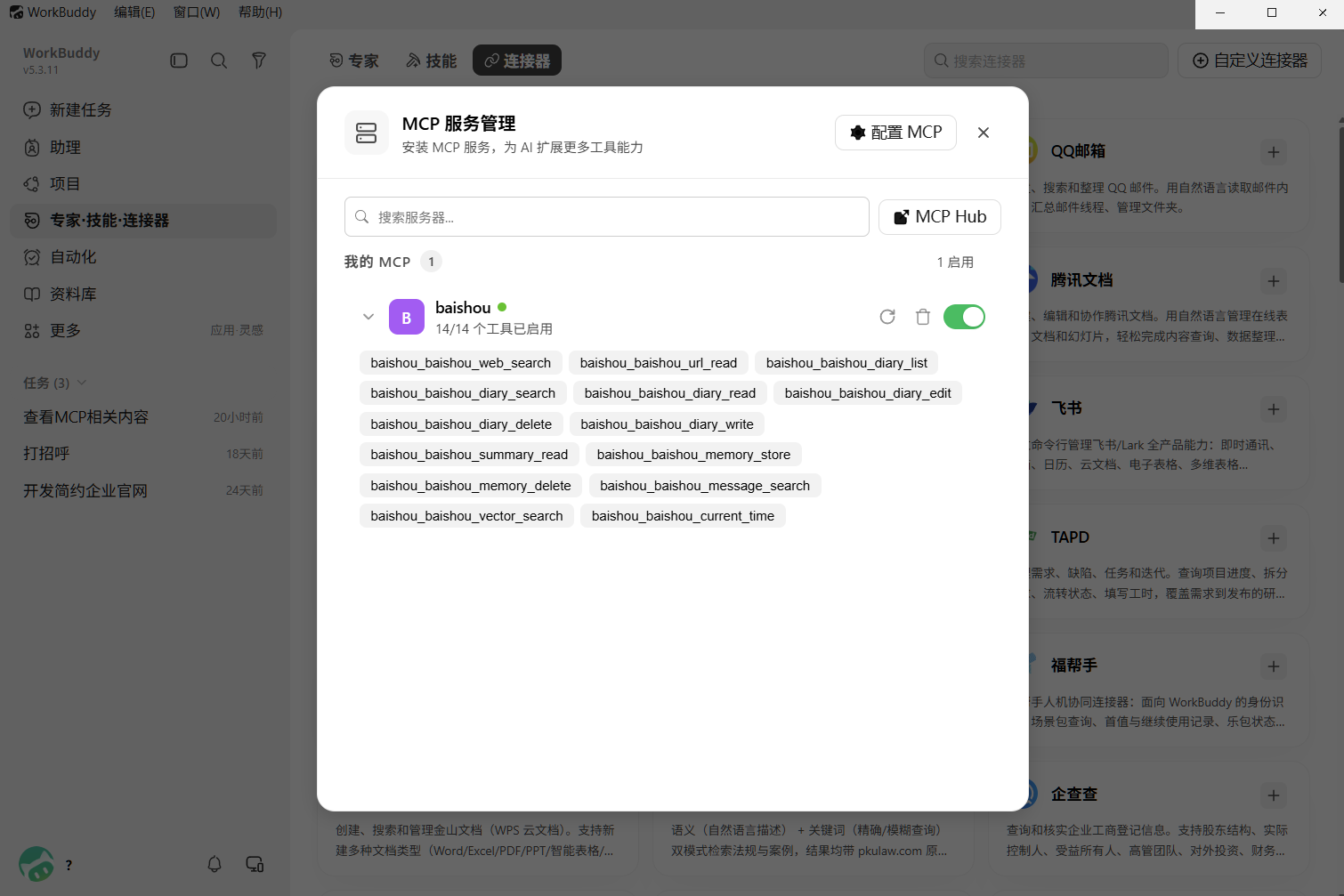This screenshot has width=1344, height=896.
Task: Select the baishou_baishou_summary_read tool chip
Action: point(469,455)
